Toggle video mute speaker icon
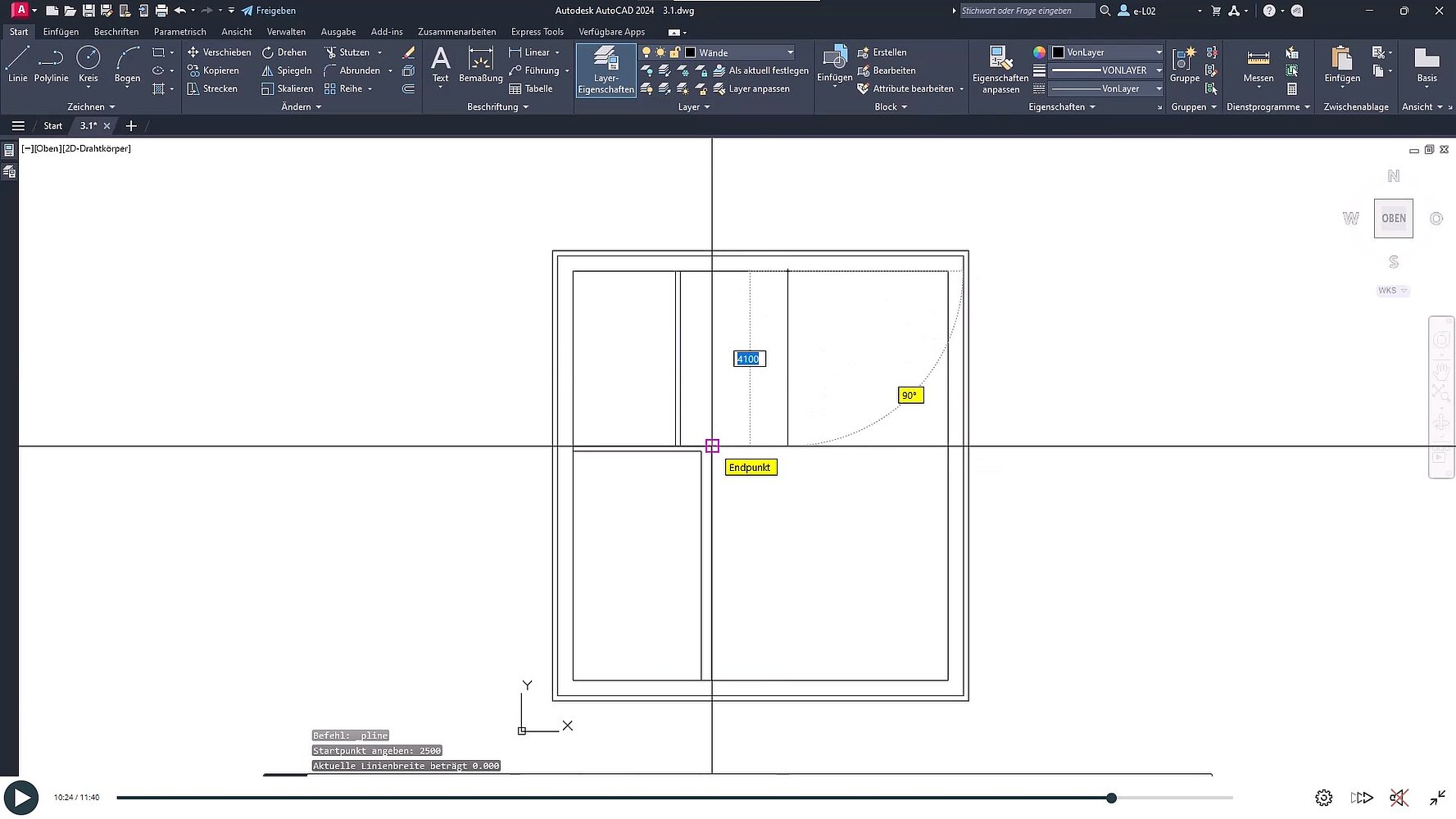 tap(1398, 797)
